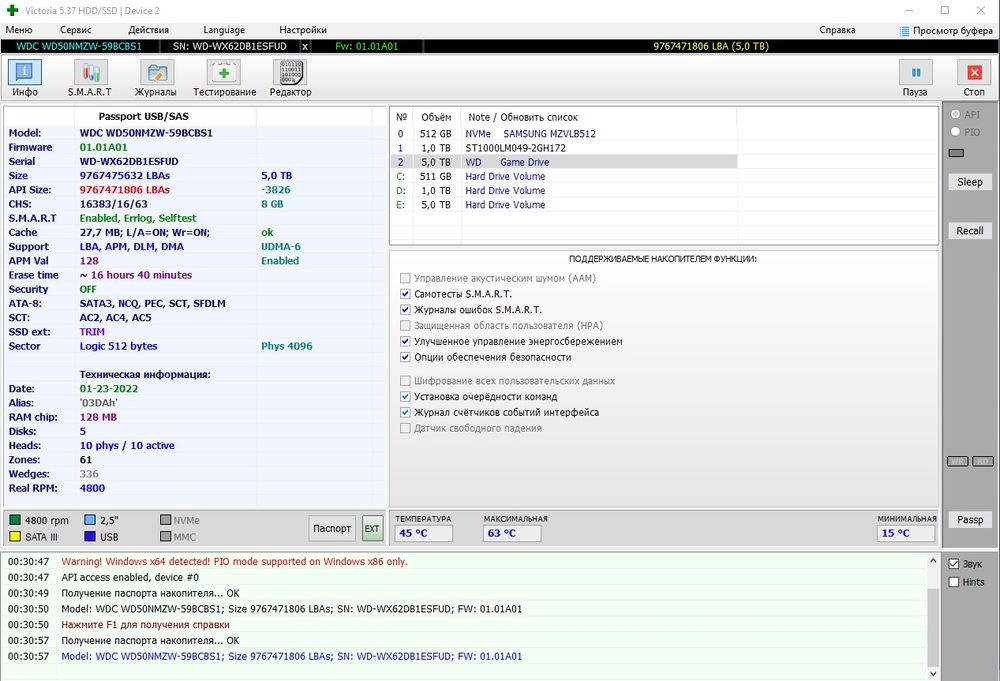This screenshot has height=681, width=1000.
Task: Click the blue USB indicator
Action: [x=90, y=537]
